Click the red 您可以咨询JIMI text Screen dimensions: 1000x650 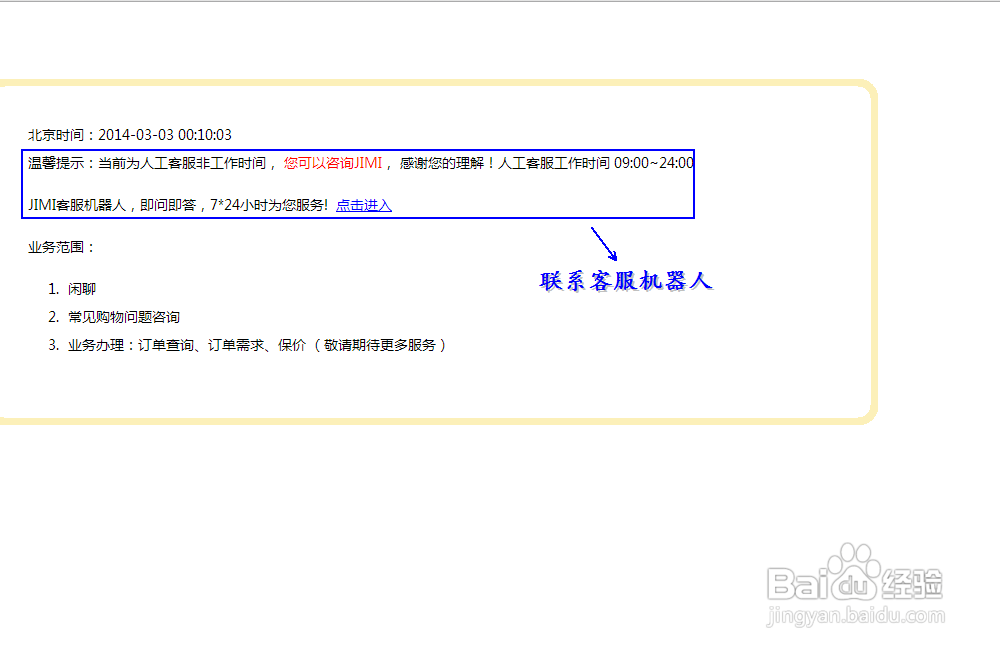click(x=332, y=163)
